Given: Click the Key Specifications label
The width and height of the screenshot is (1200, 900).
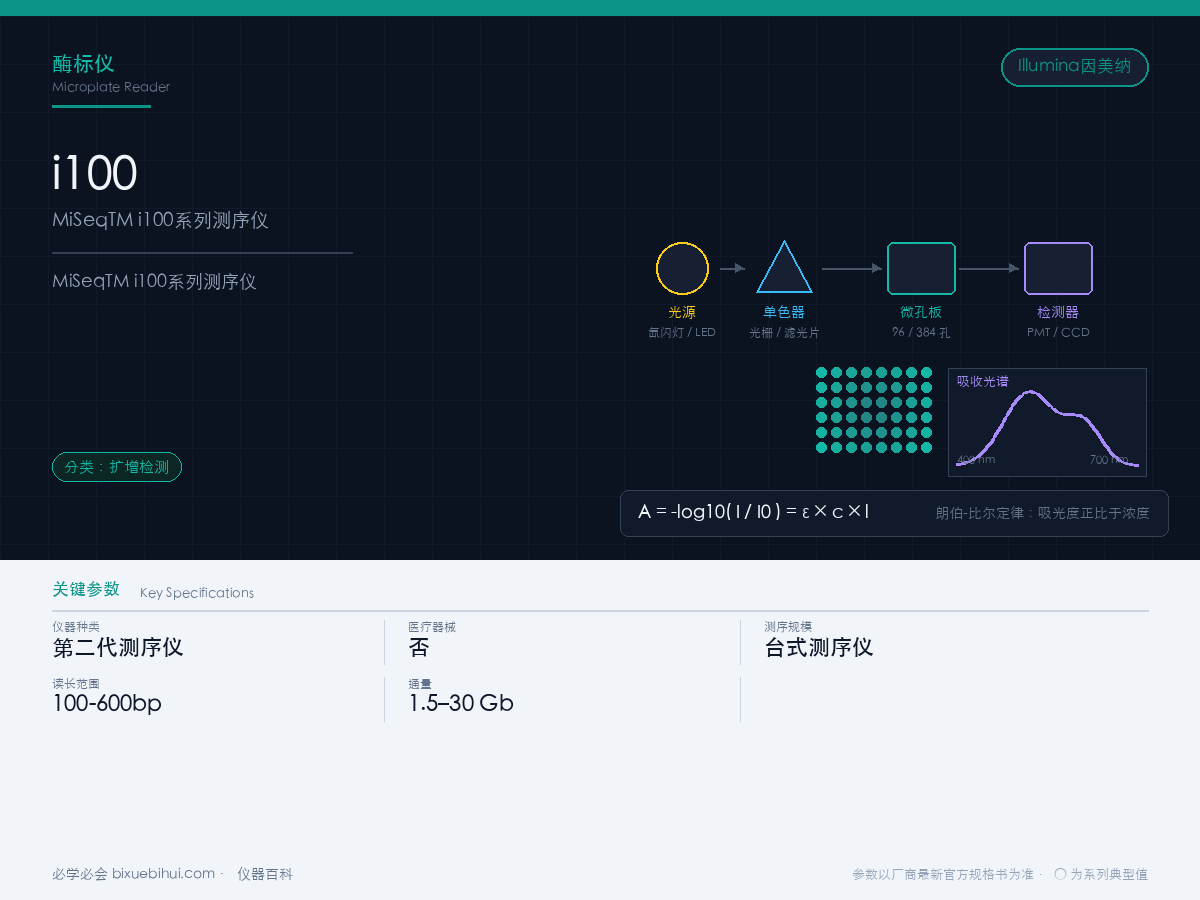Looking at the screenshot, I should coord(197,593).
